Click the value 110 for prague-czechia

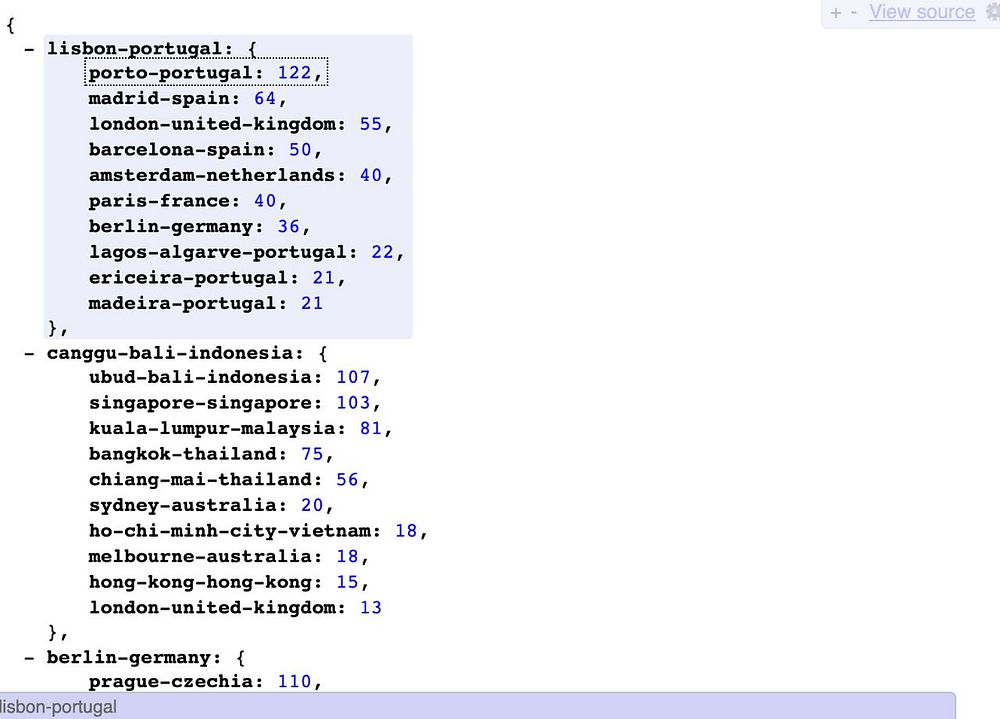tap(294, 682)
